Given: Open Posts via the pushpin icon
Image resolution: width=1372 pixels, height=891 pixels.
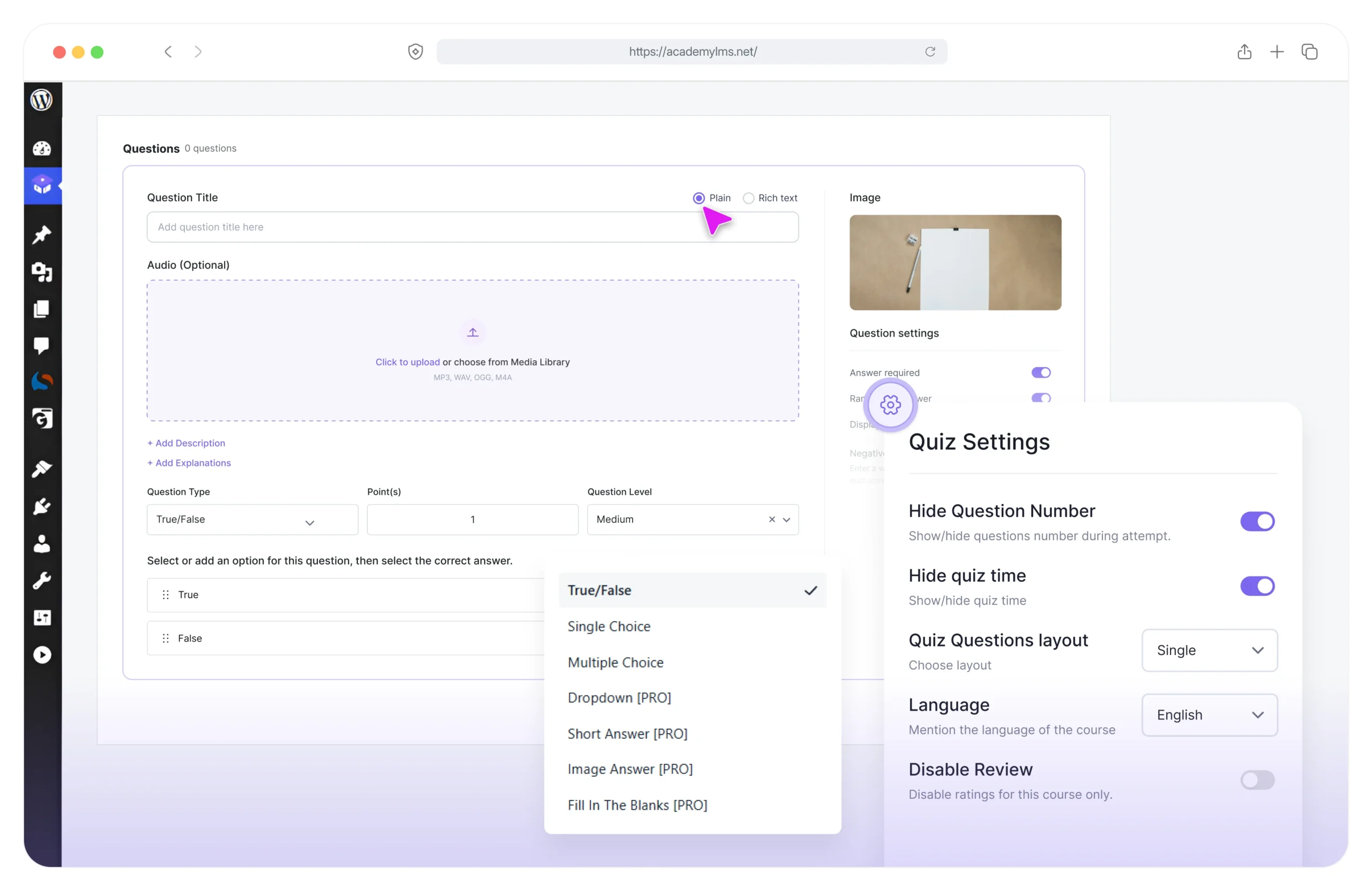Looking at the screenshot, I should pos(41,235).
